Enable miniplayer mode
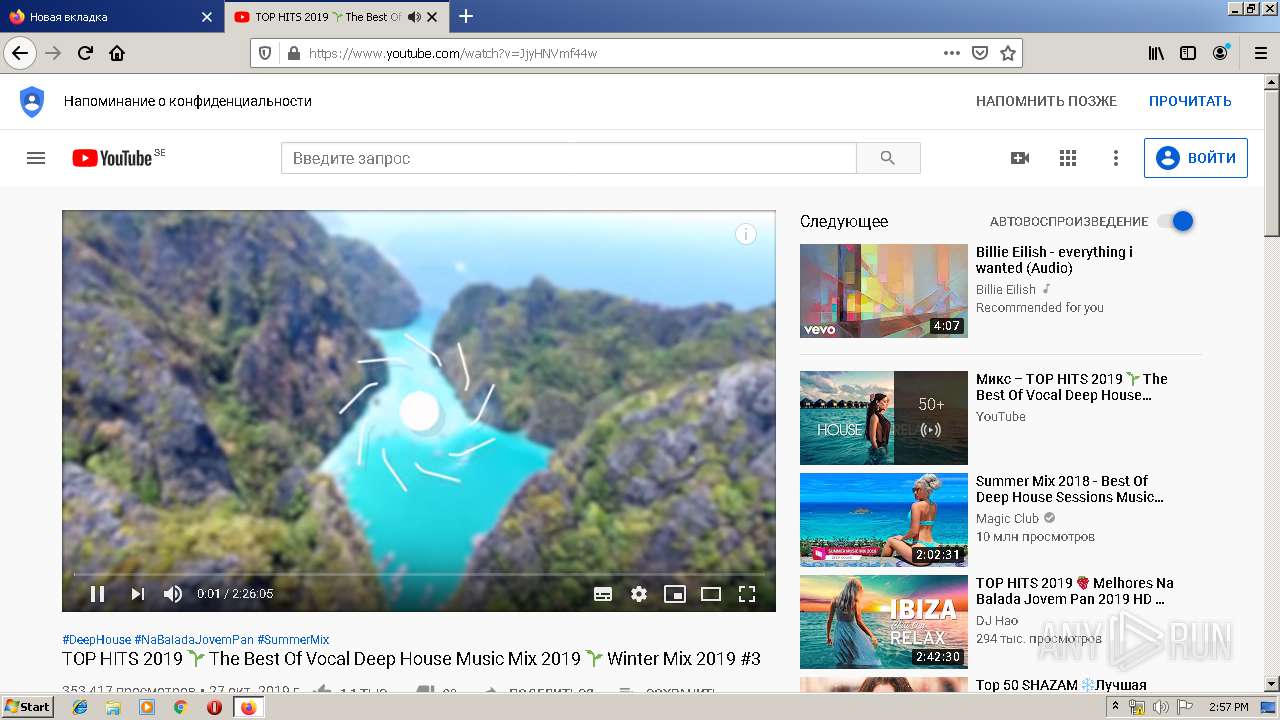 [675, 594]
